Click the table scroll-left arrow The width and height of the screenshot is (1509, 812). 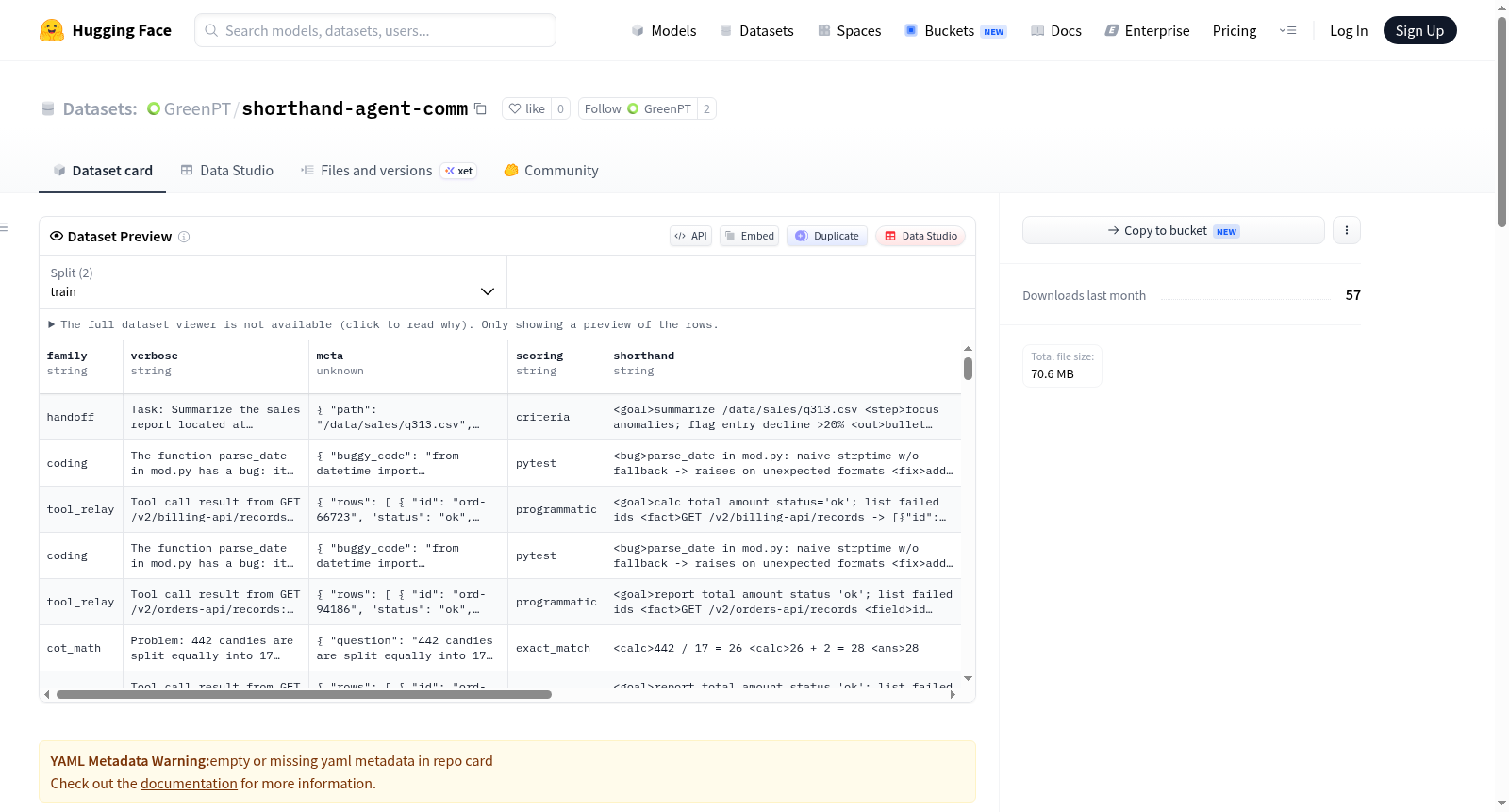[x=47, y=695]
